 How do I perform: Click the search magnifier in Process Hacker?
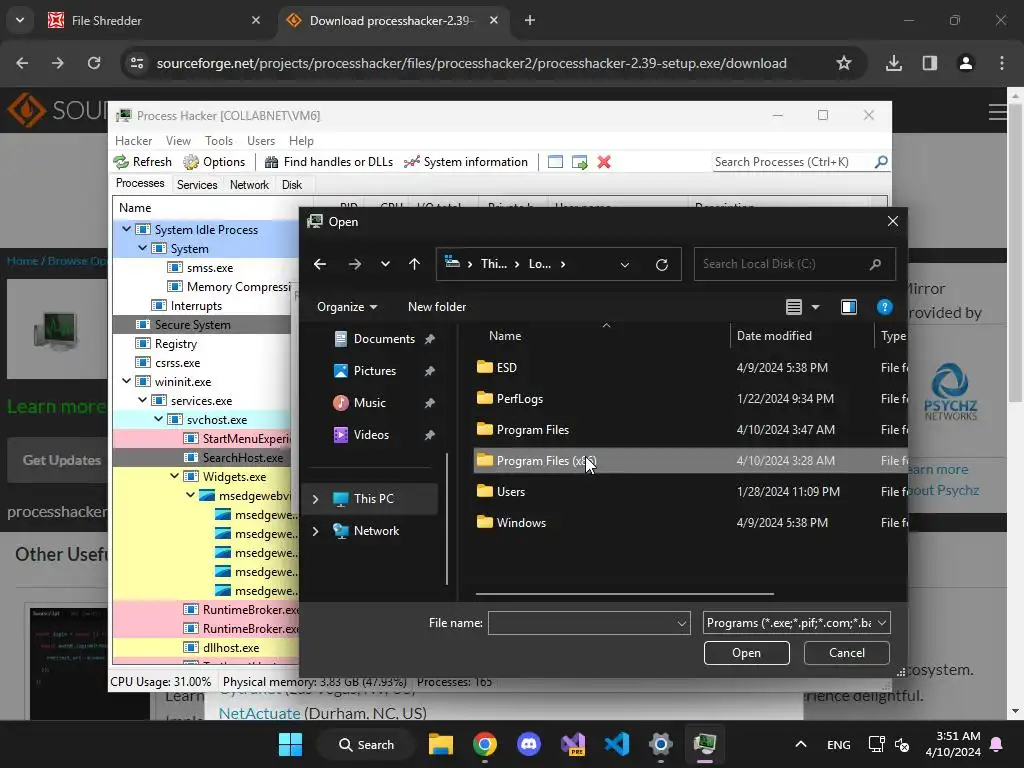coord(881,161)
